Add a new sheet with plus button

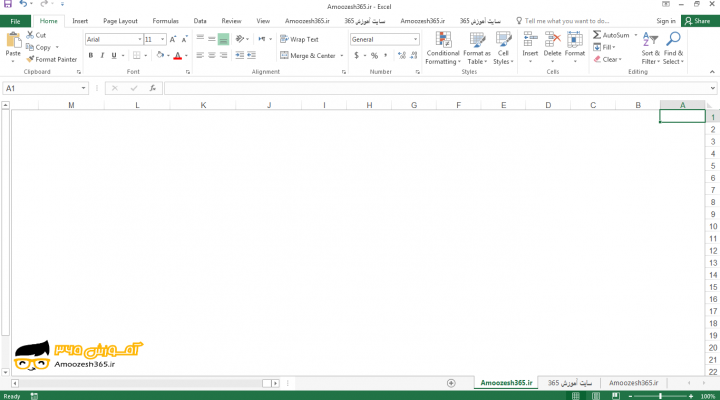click(451, 383)
